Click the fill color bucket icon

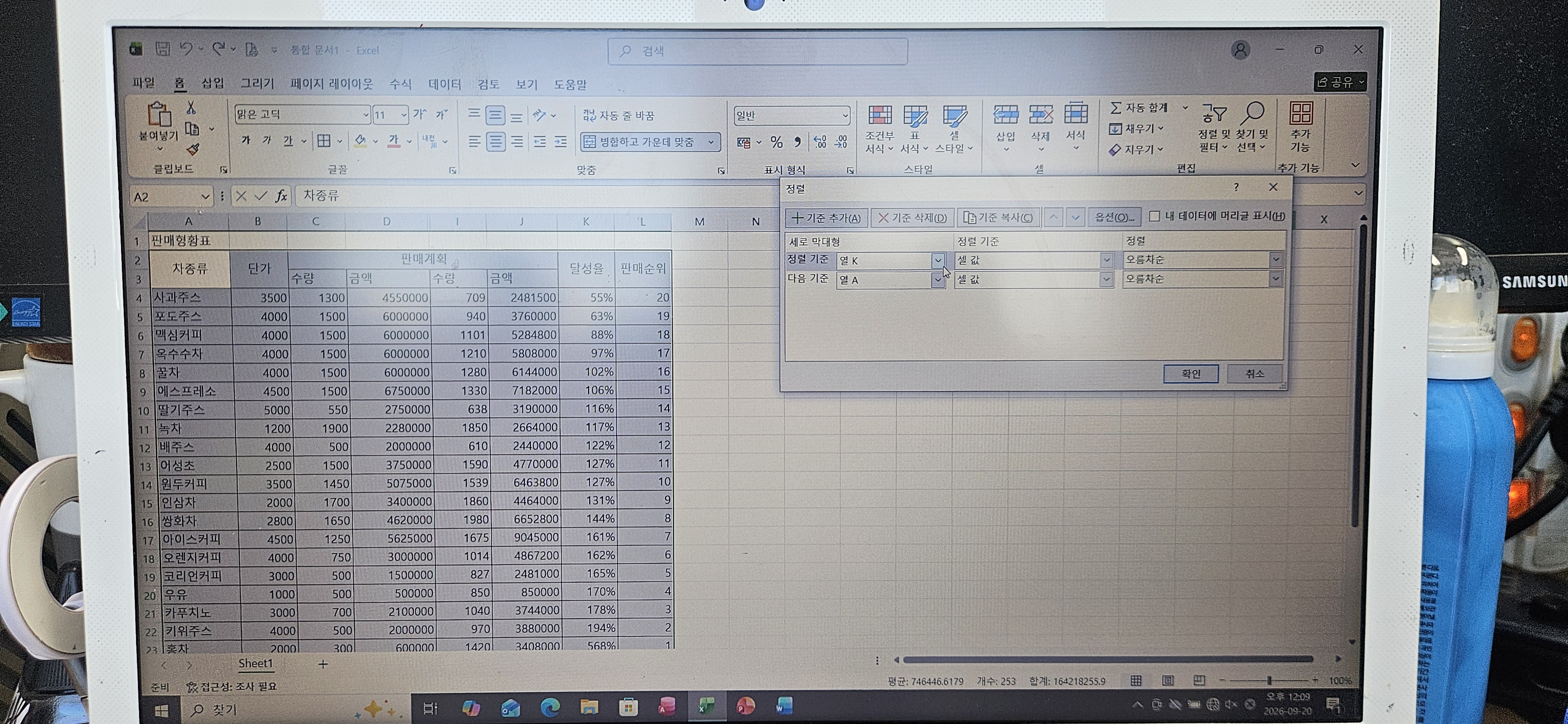(x=360, y=141)
